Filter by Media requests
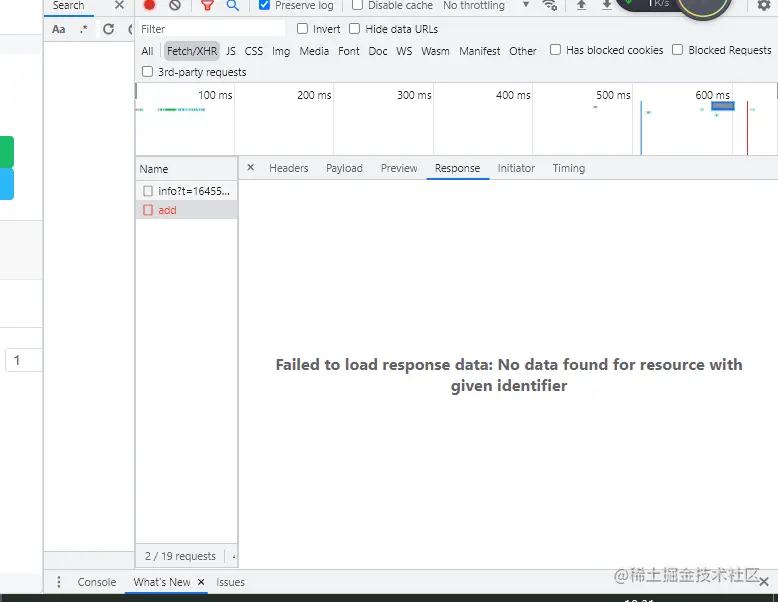This screenshot has width=778, height=602. pos(314,51)
